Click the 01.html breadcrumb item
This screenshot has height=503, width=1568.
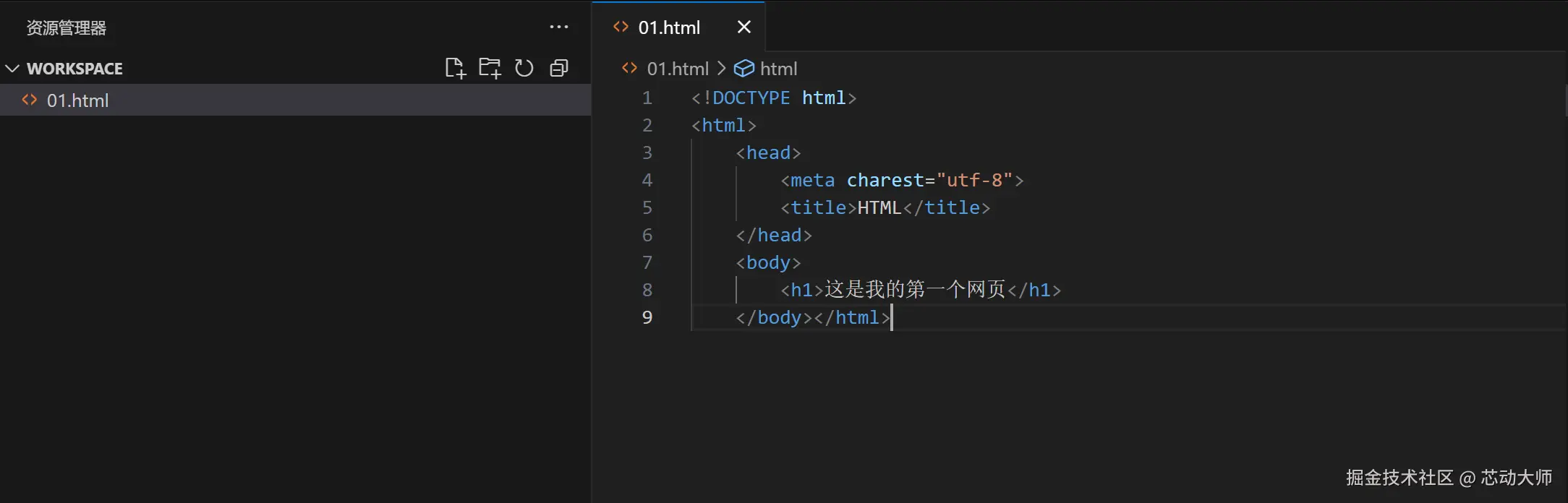pyautogui.click(x=677, y=69)
